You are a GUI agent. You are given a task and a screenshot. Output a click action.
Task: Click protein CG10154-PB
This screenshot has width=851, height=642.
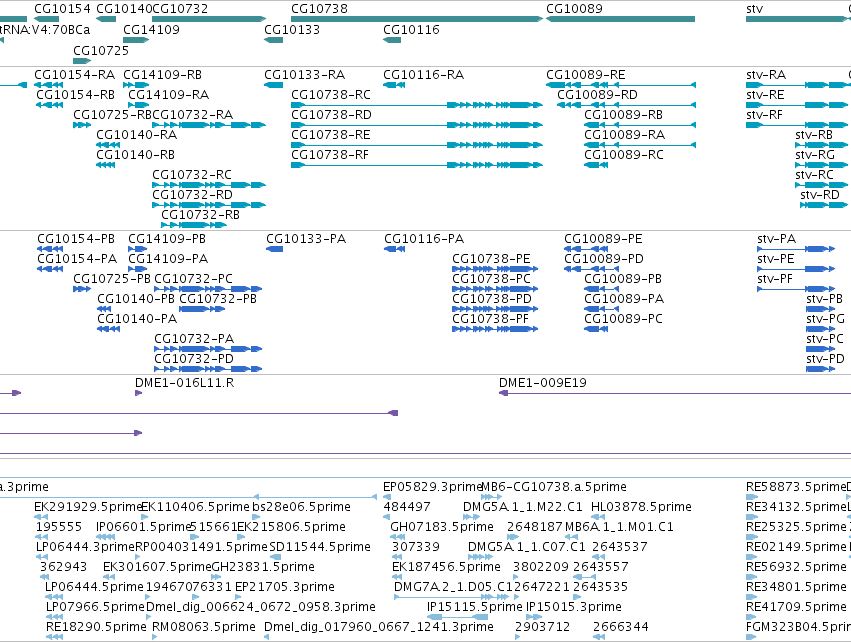click(x=76, y=239)
